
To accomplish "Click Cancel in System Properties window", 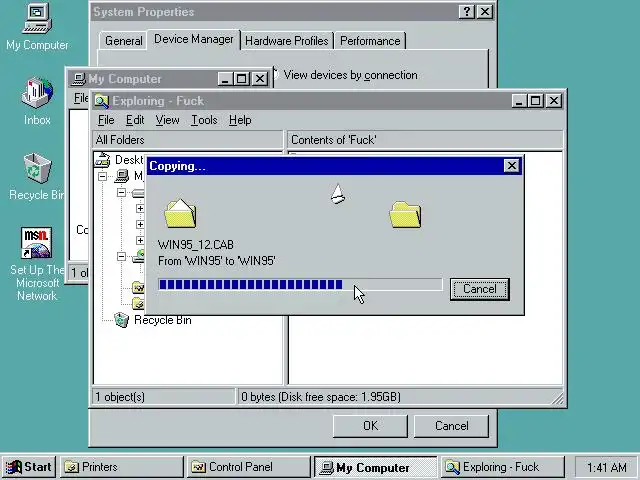I will [x=451, y=426].
